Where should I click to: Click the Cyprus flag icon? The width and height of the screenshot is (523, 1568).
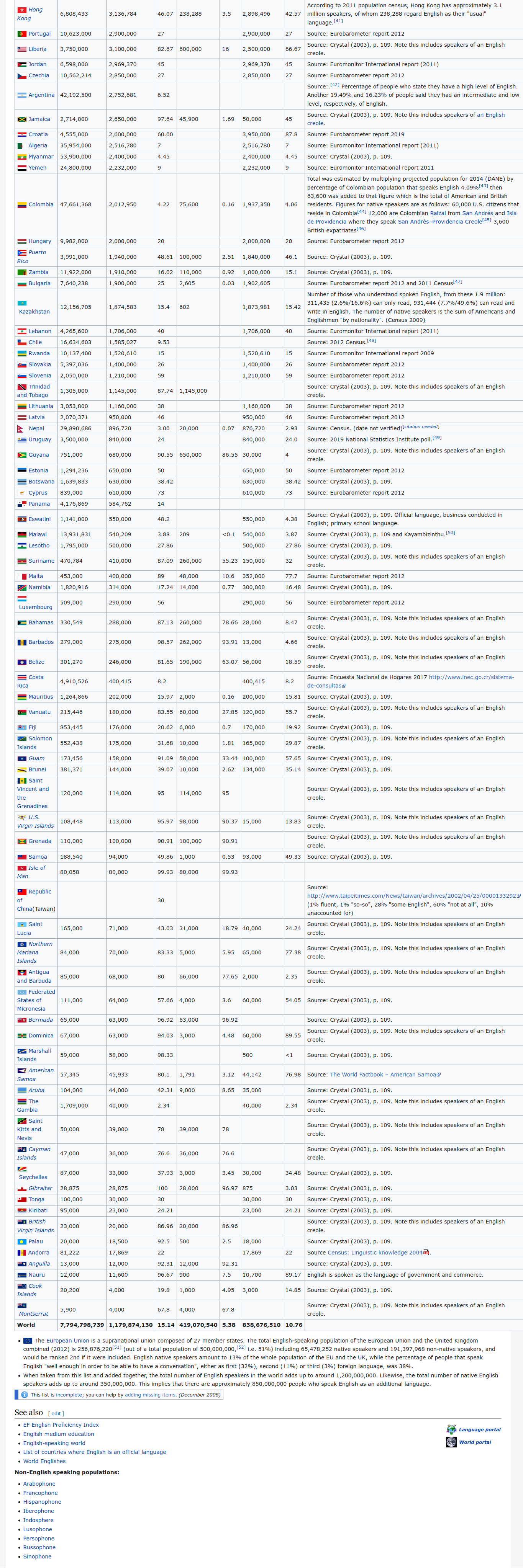[22, 493]
